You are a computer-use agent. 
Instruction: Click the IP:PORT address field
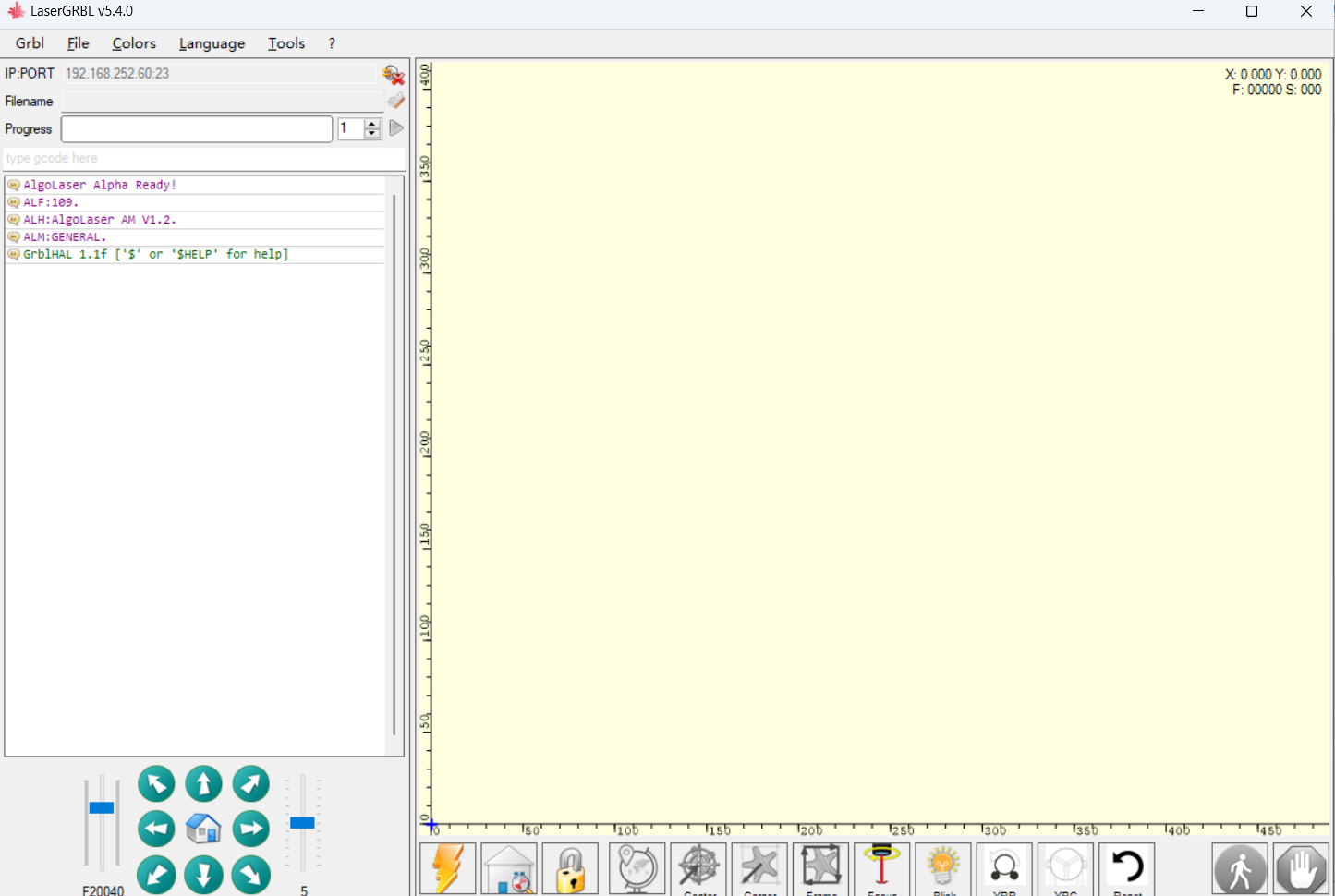[x=219, y=74]
